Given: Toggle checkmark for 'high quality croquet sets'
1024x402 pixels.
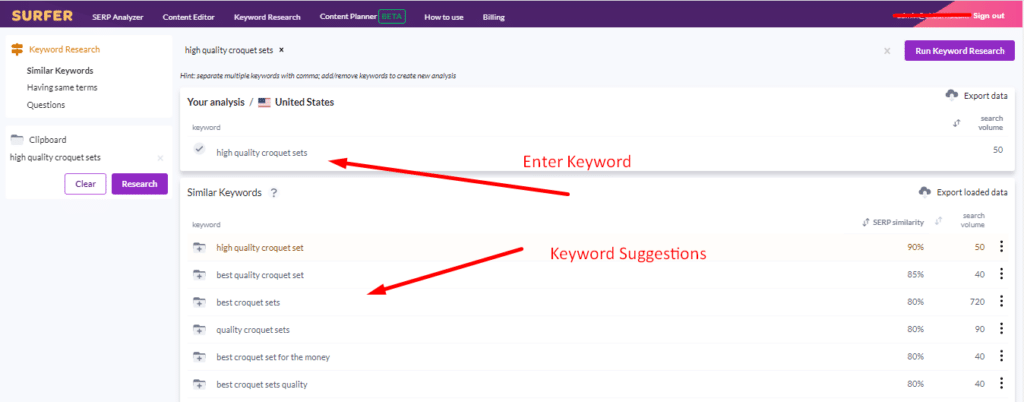Looking at the screenshot, I should 200,149.
